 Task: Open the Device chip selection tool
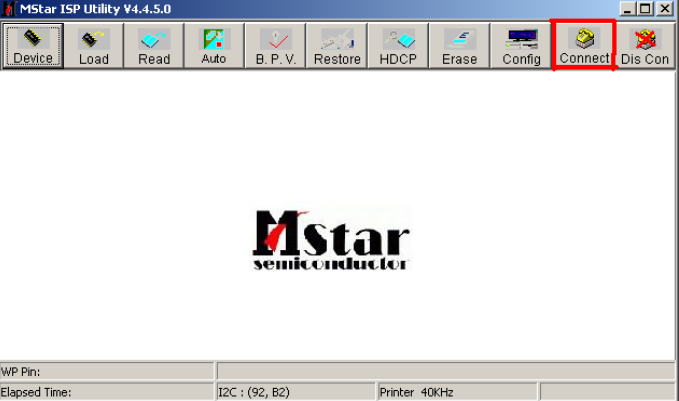click(33, 46)
